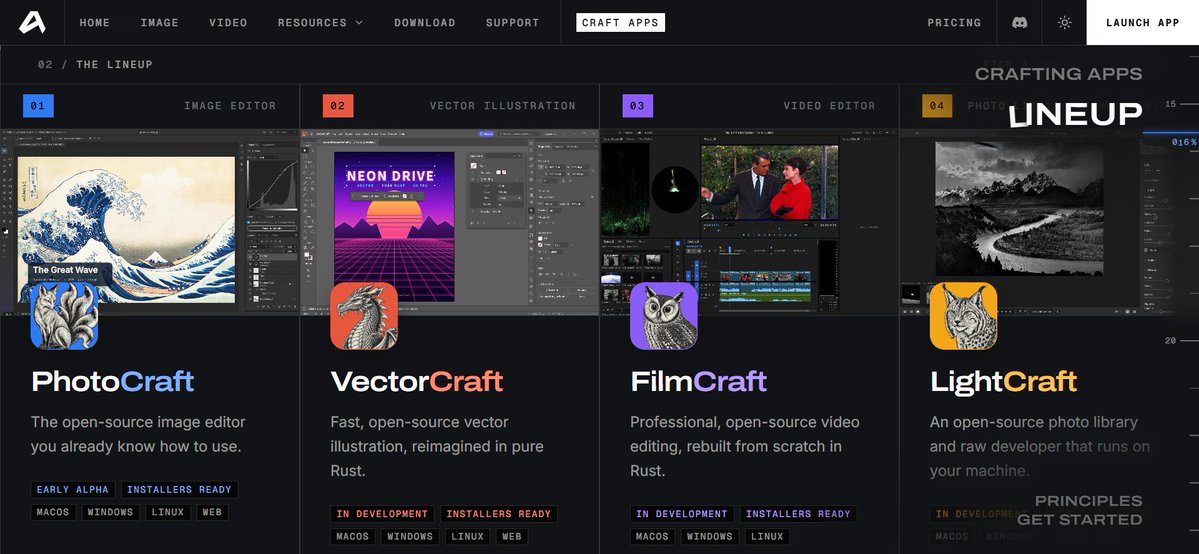Click the 02 / The Lineup breadcrumb

click(96, 64)
